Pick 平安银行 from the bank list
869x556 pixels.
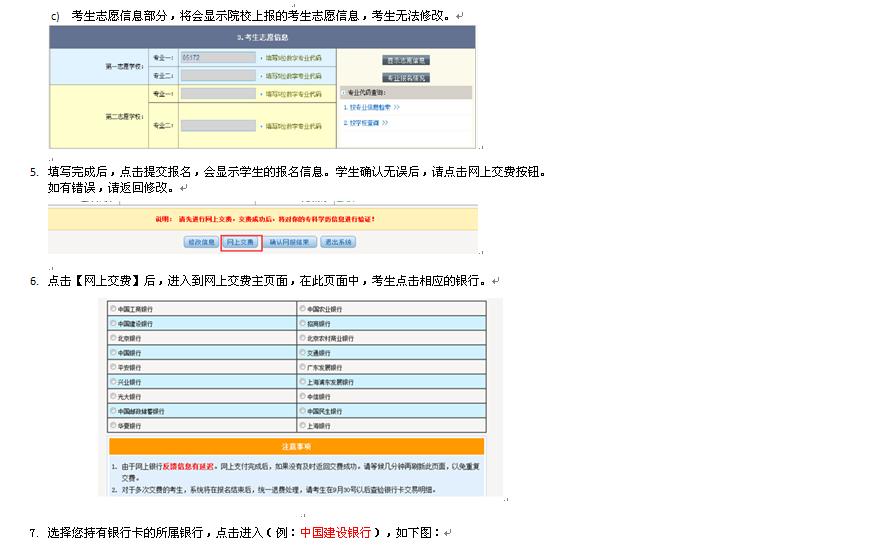[114, 367]
